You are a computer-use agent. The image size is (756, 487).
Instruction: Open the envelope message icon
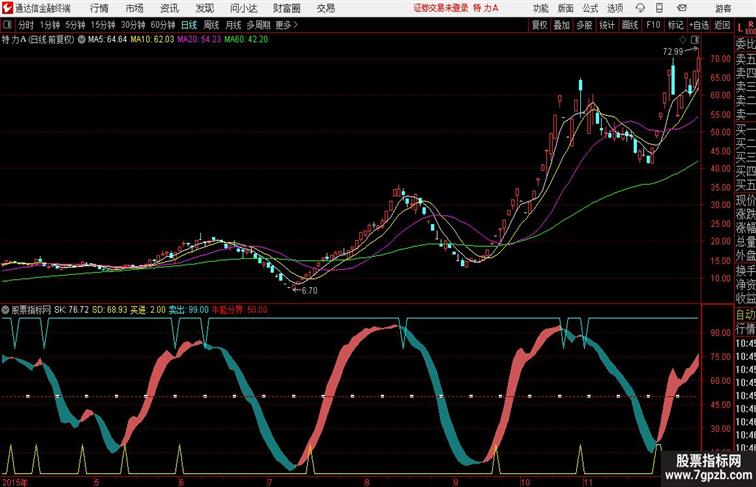(682, 8)
